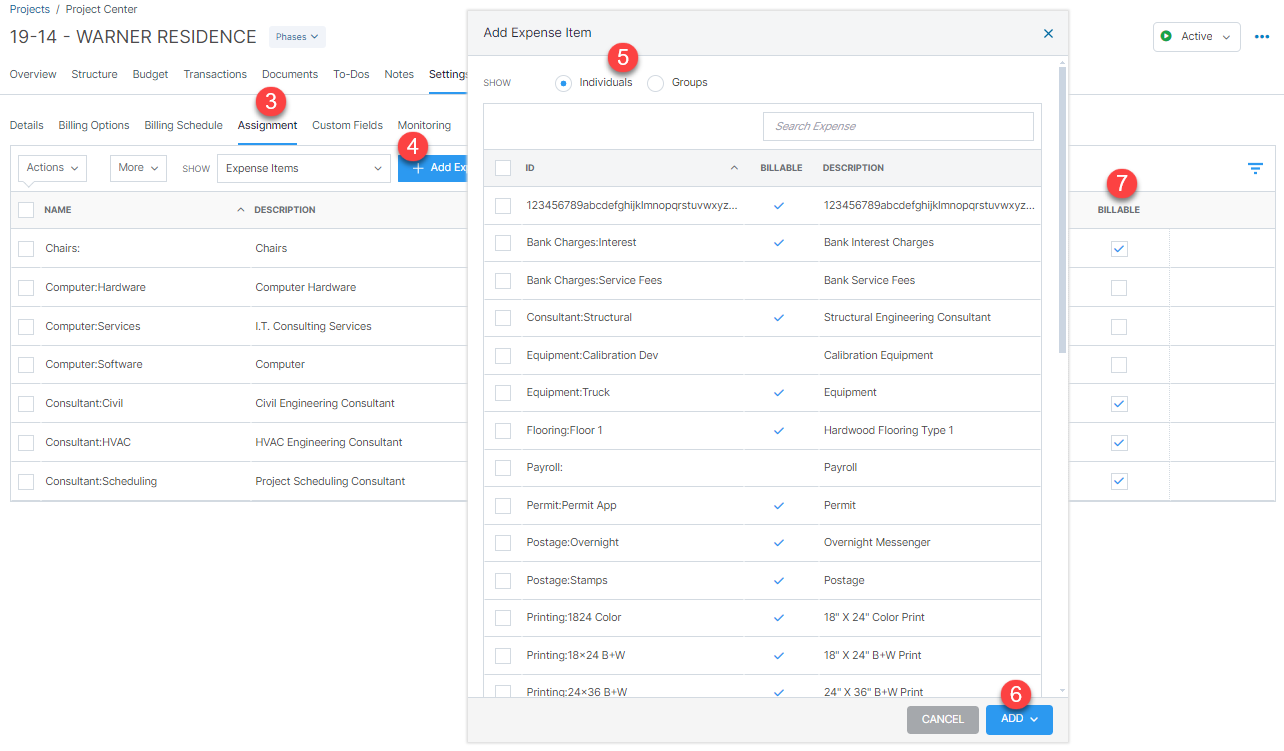This screenshot has height=751, width=1284.
Task: Check the Permit:Permit App row checkbox
Action: (x=503, y=506)
